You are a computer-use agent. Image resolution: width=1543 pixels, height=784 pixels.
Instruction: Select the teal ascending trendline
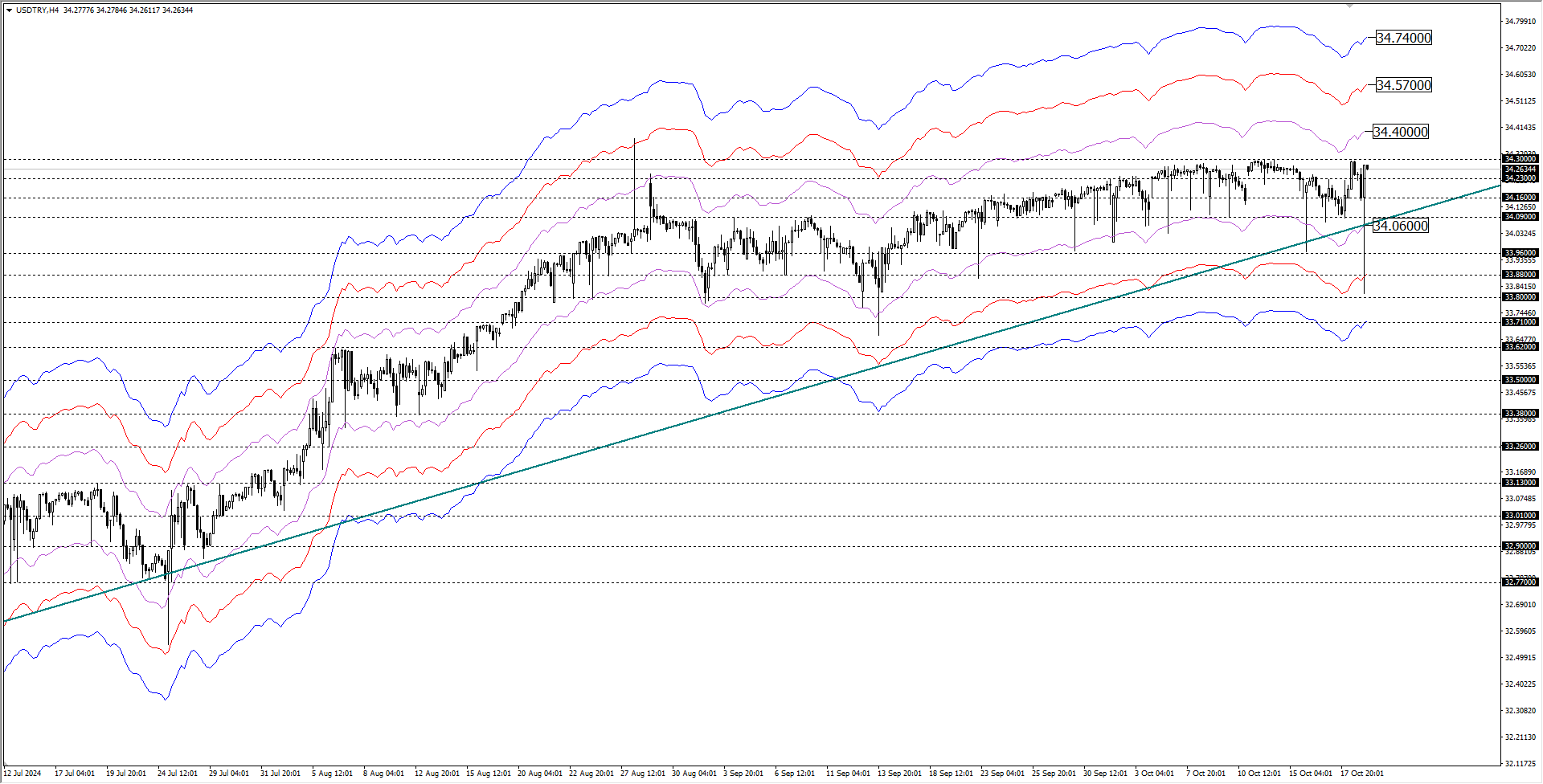pos(752,404)
